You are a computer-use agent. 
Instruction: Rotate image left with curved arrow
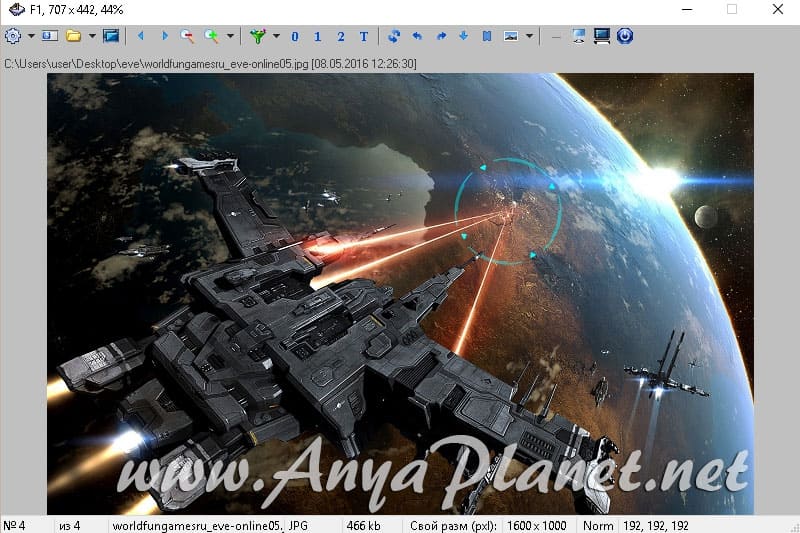coord(417,36)
